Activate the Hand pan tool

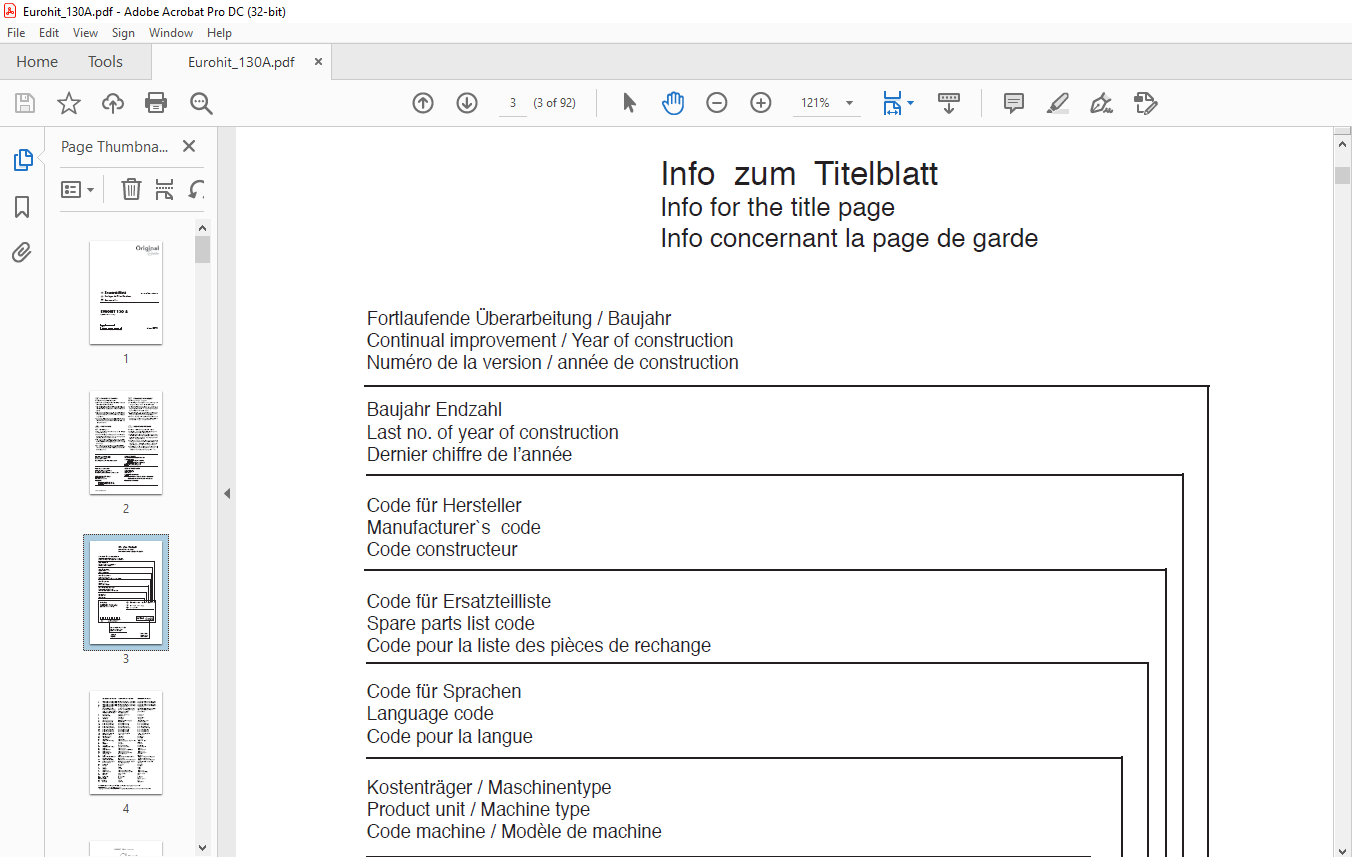tap(673, 103)
